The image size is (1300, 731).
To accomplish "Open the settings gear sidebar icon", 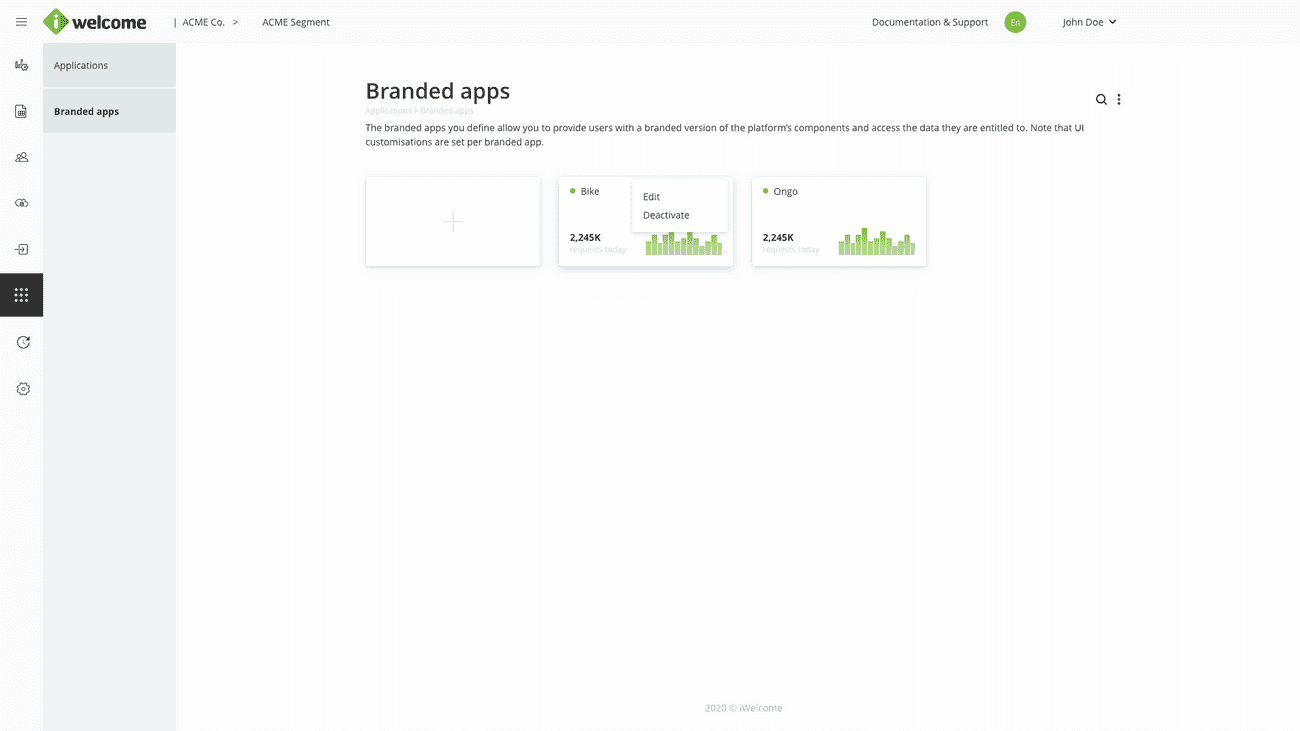I will (23, 389).
